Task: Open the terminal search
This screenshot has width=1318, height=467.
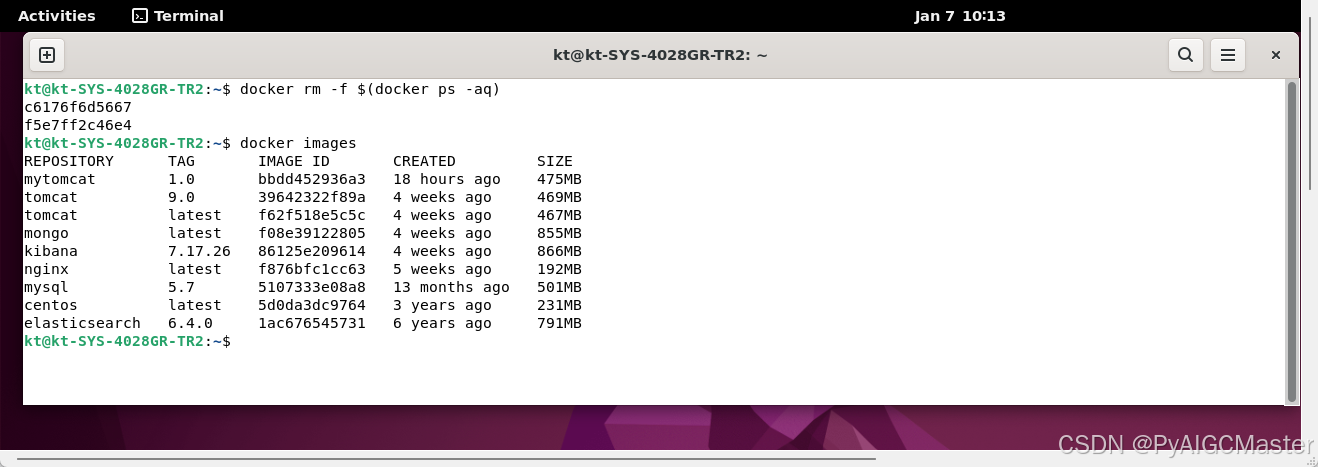Action: 1185,55
